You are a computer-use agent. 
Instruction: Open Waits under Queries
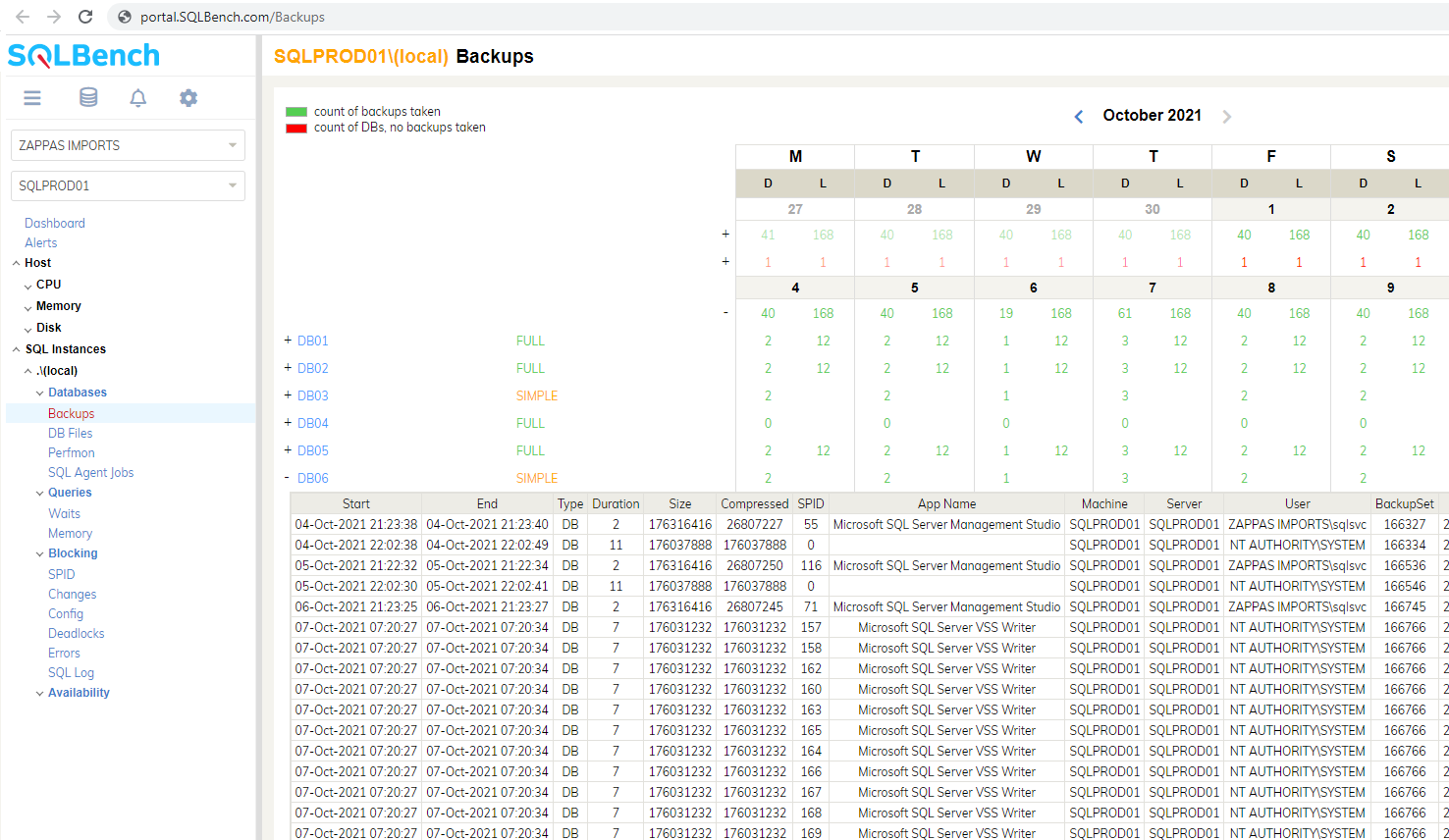pyautogui.click(x=65, y=514)
